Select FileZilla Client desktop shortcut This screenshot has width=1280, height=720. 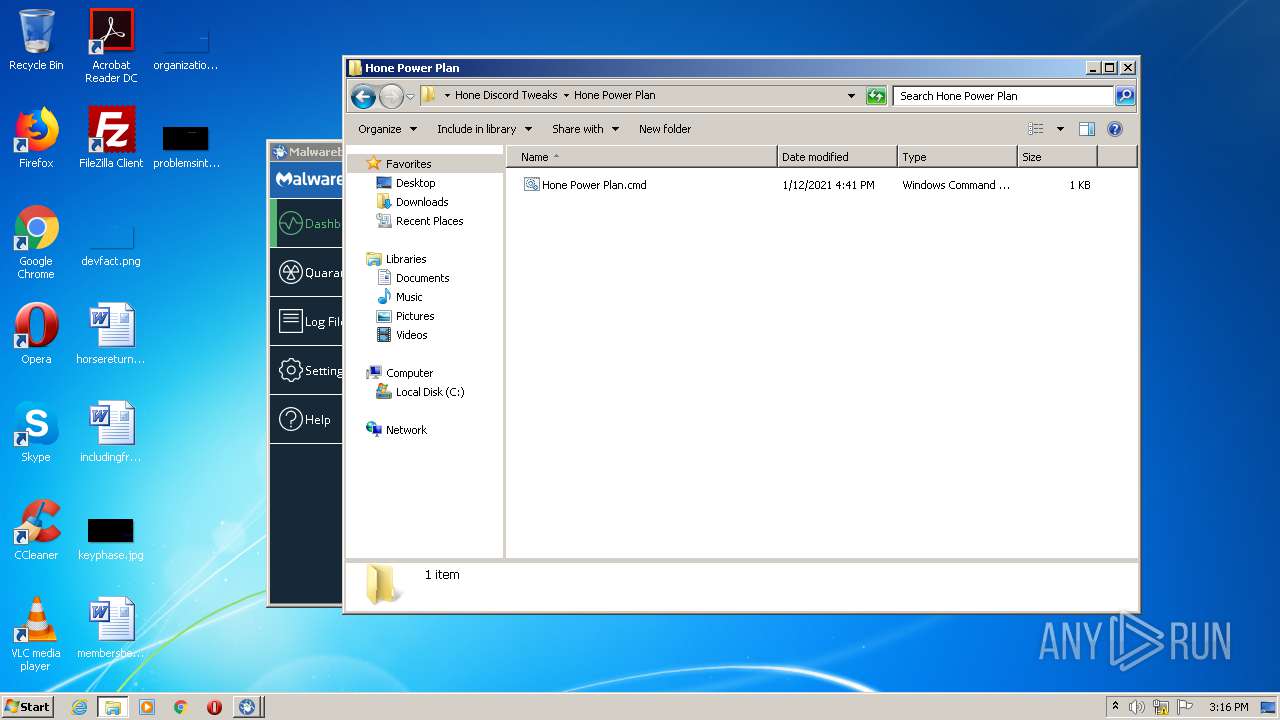click(111, 138)
